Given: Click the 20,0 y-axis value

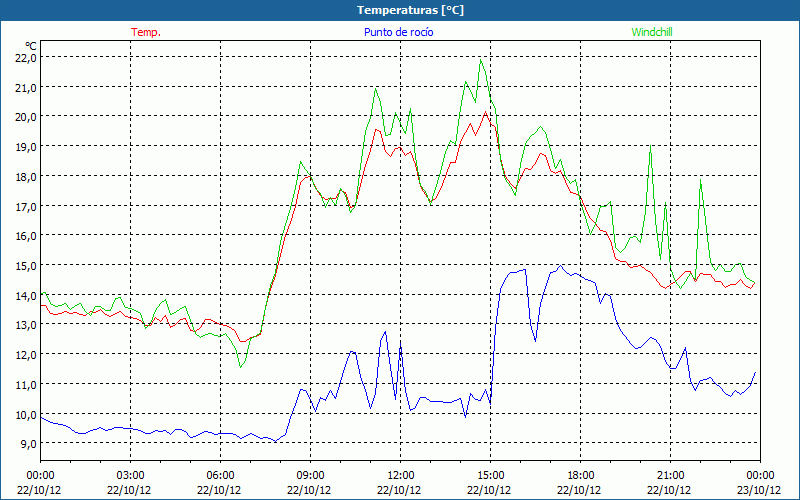Looking at the screenshot, I should pos(26,117).
